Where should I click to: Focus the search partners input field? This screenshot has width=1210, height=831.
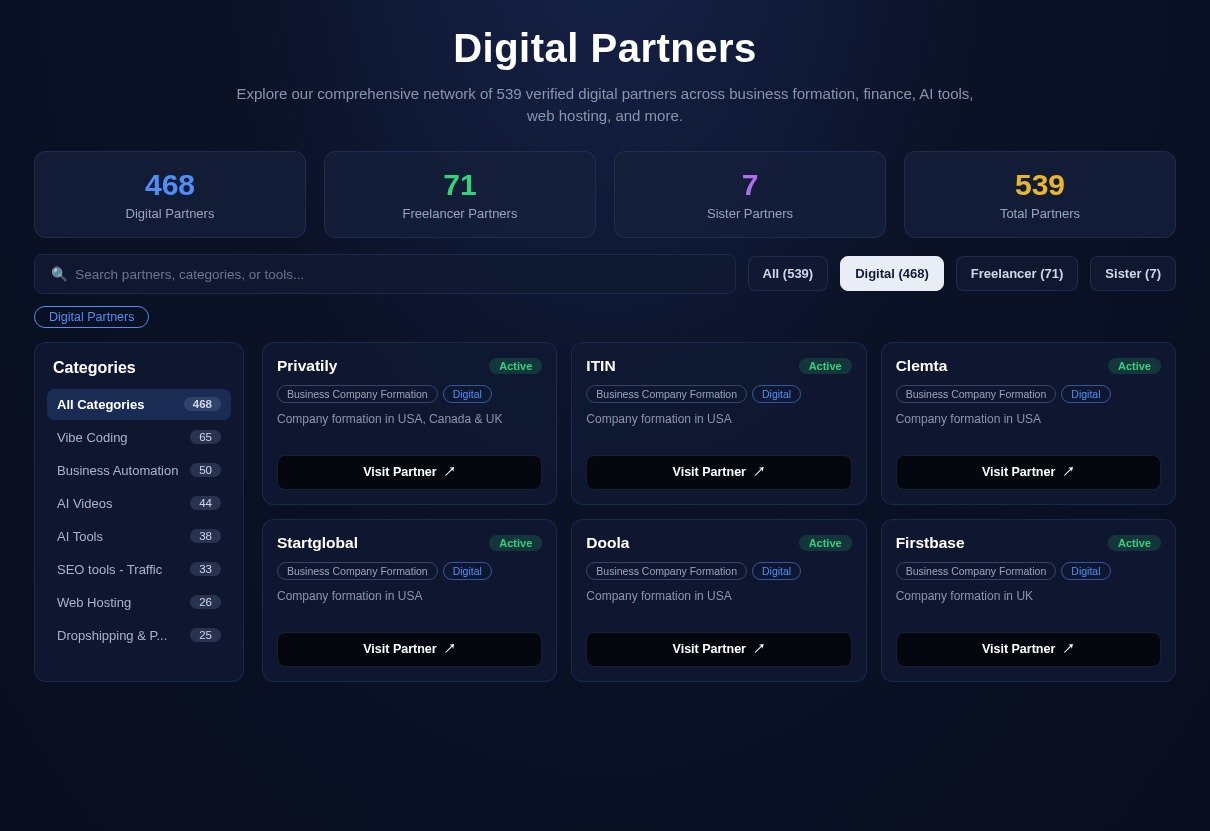pos(385,274)
